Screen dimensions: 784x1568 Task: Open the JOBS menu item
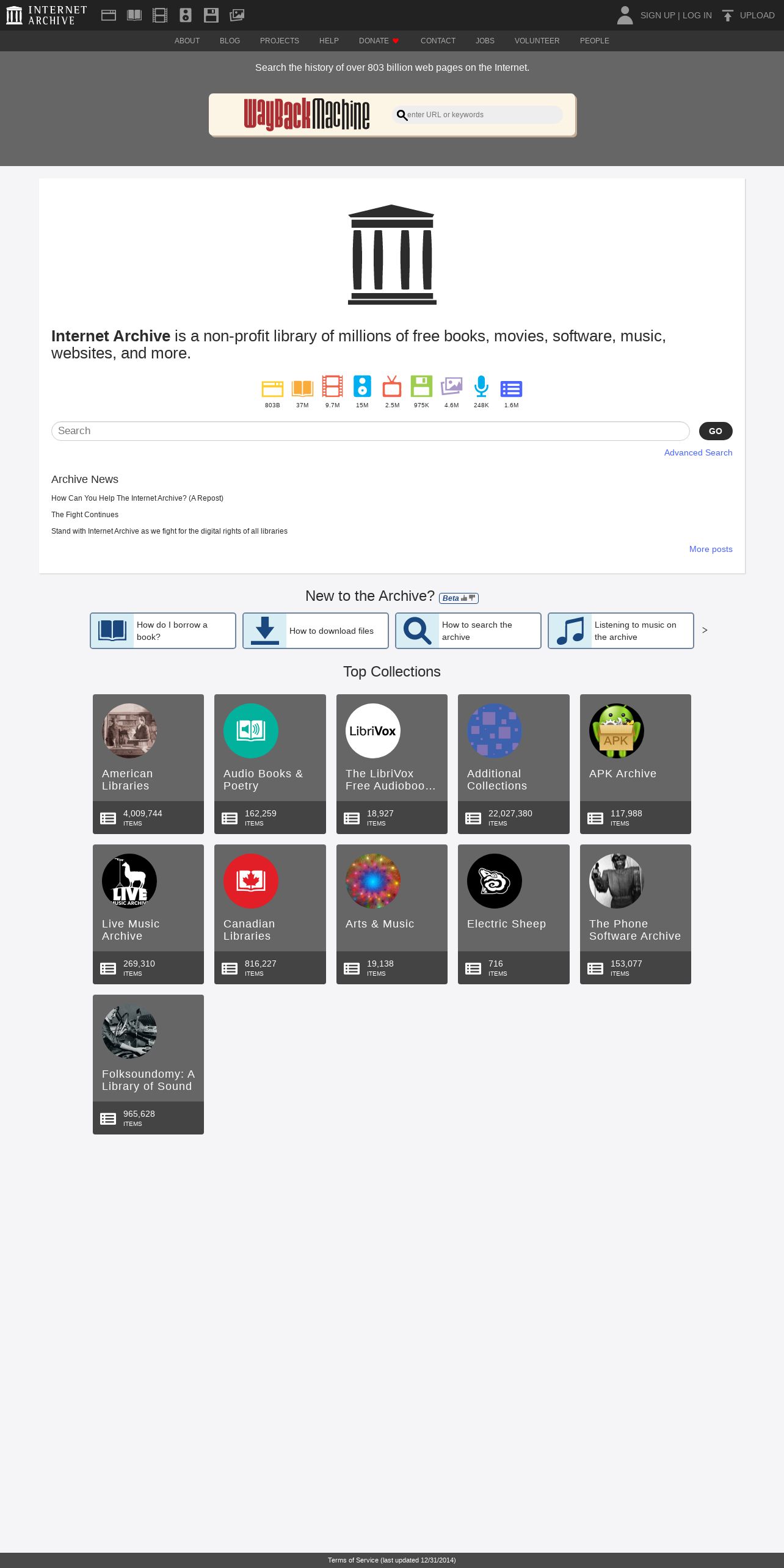(x=485, y=41)
